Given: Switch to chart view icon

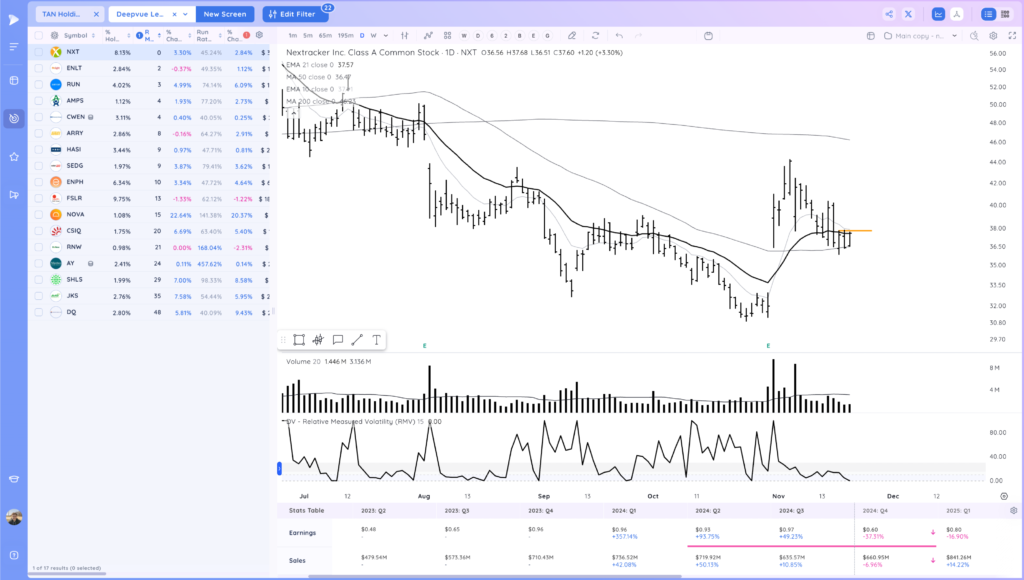Looking at the screenshot, I should (x=938, y=14).
